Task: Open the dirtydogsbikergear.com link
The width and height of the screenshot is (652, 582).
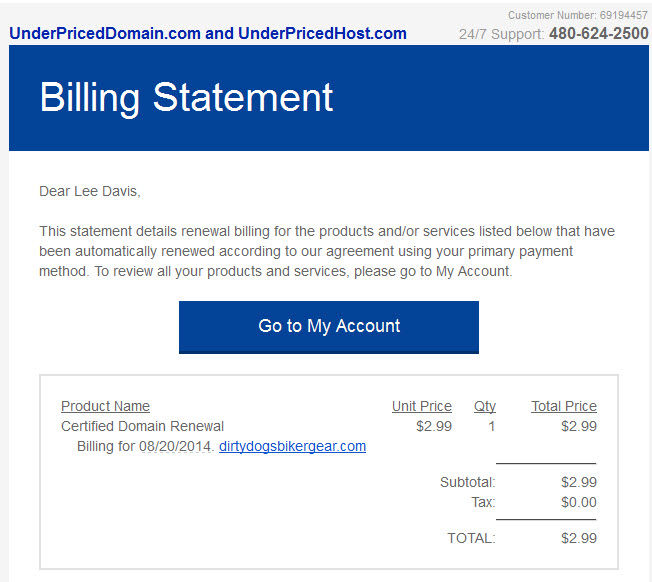Action: coord(292,446)
